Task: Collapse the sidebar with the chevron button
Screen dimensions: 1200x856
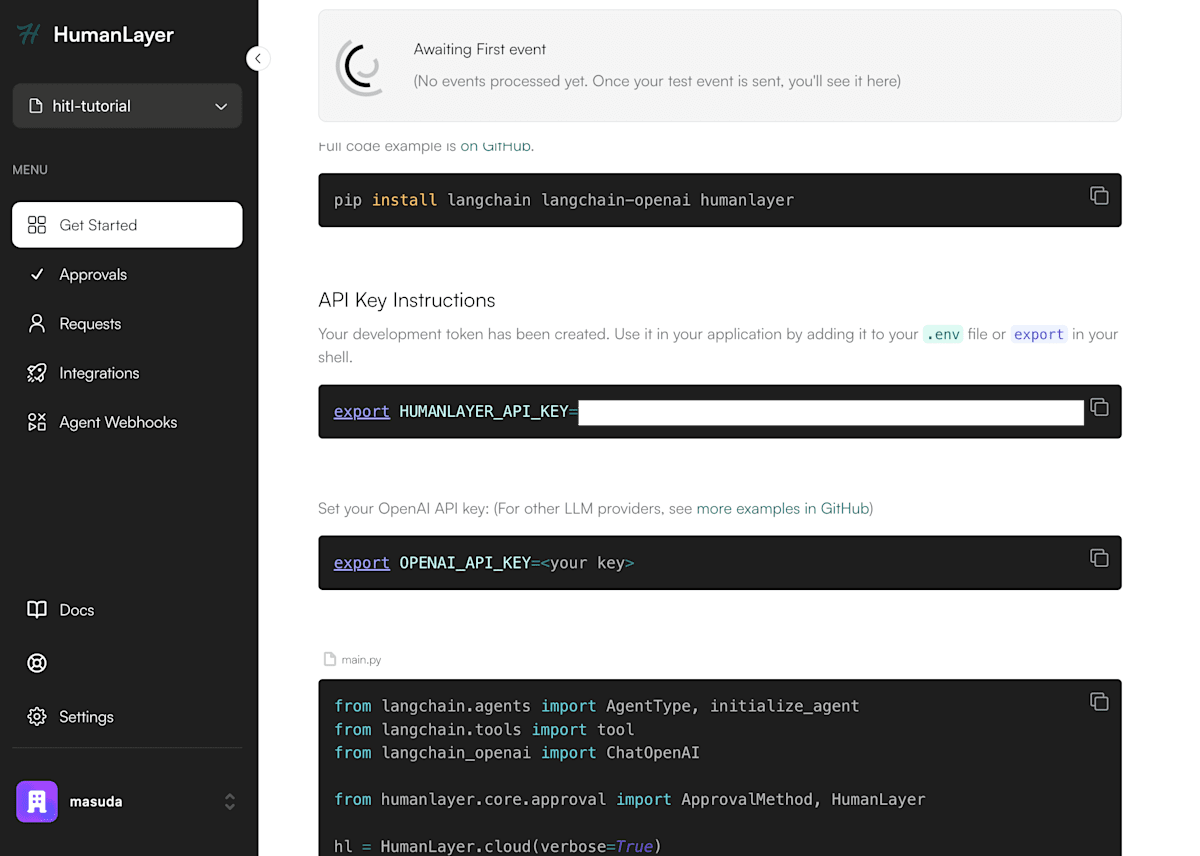Action: (x=258, y=58)
